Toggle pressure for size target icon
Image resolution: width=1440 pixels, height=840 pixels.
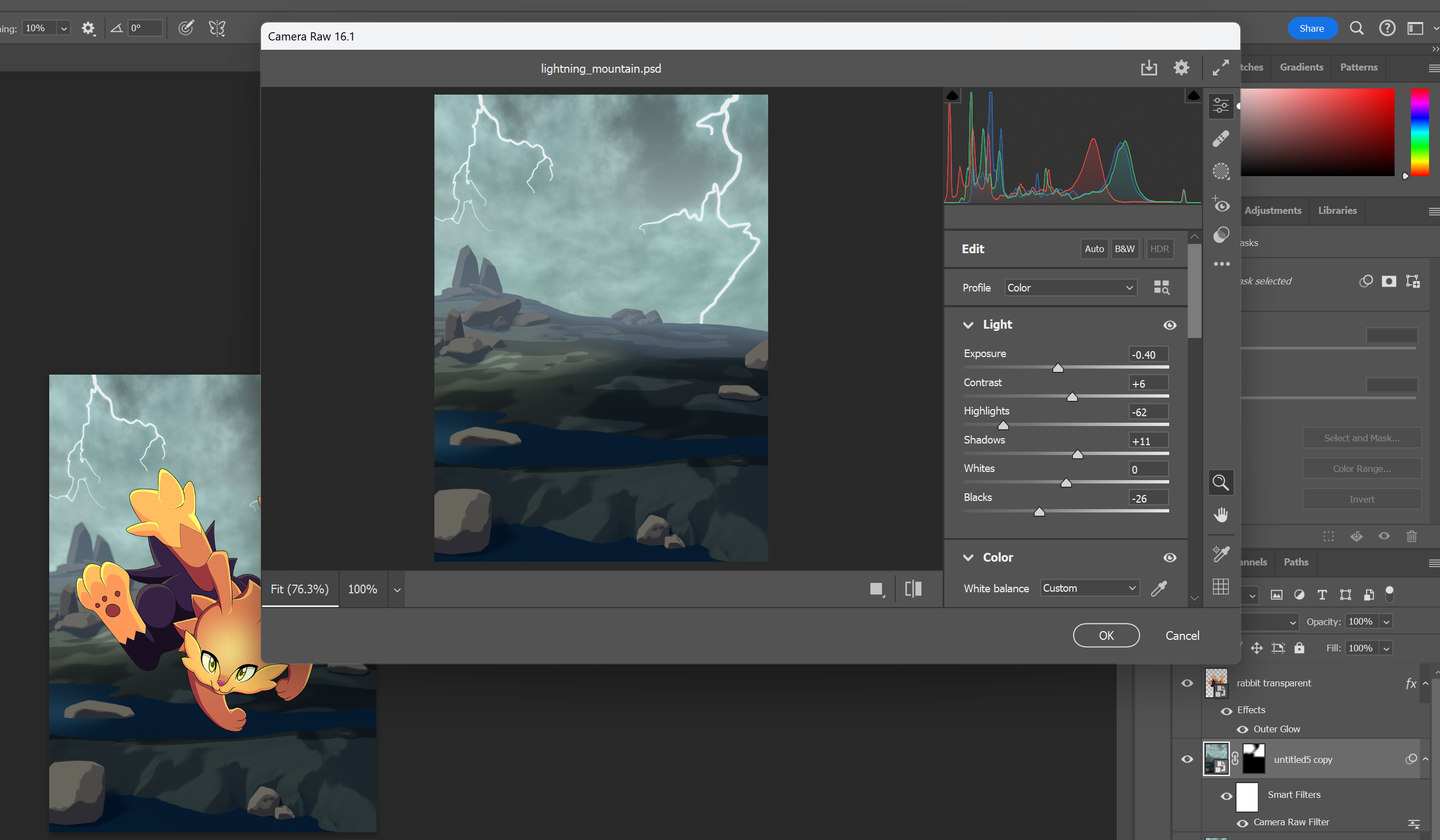tap(185, 27)
